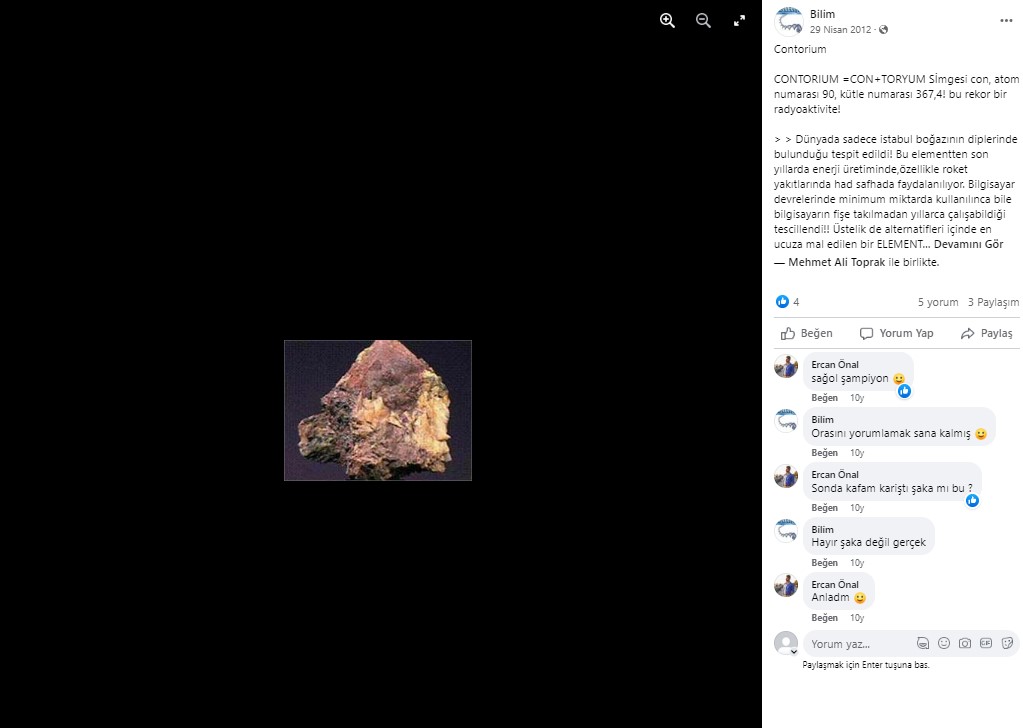Click the zoom in magnifier icon
Viewport: 1023px width, 728px height.
tap(667, 20)
